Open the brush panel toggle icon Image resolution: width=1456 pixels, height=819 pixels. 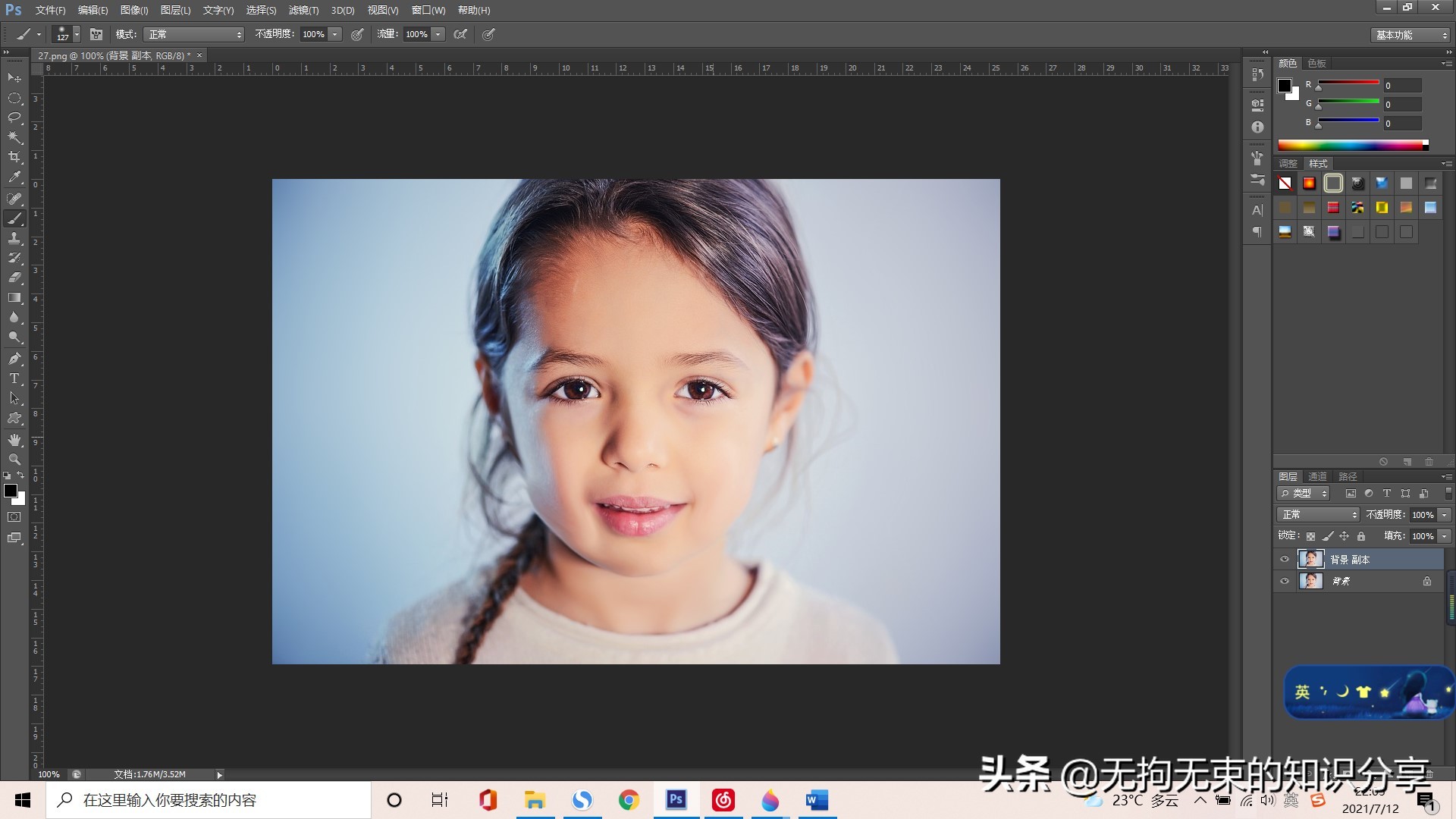(x=96, y=34)
